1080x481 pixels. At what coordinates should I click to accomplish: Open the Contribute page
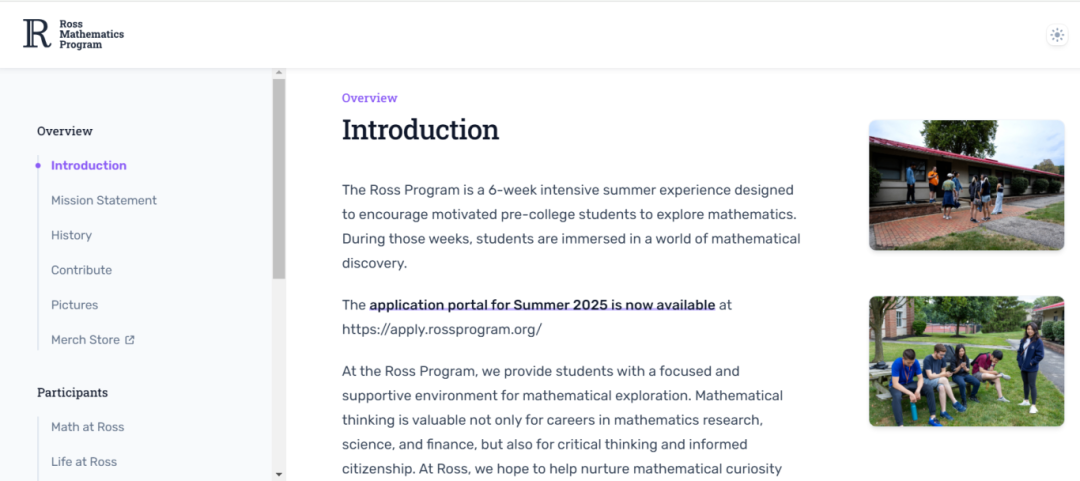(81, 270)
